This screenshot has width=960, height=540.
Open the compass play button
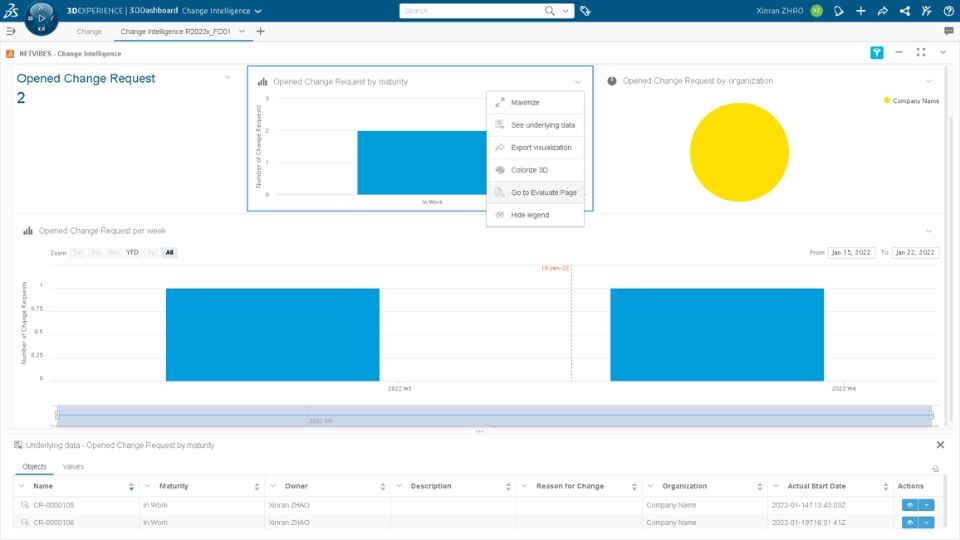[42, 18]
